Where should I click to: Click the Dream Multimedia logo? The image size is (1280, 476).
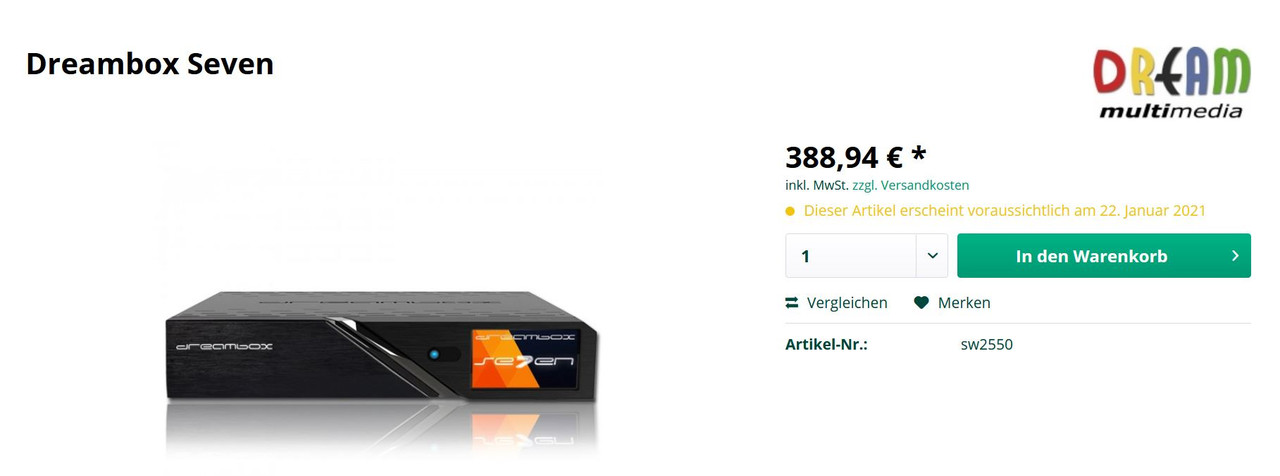tap(1171, 82)
